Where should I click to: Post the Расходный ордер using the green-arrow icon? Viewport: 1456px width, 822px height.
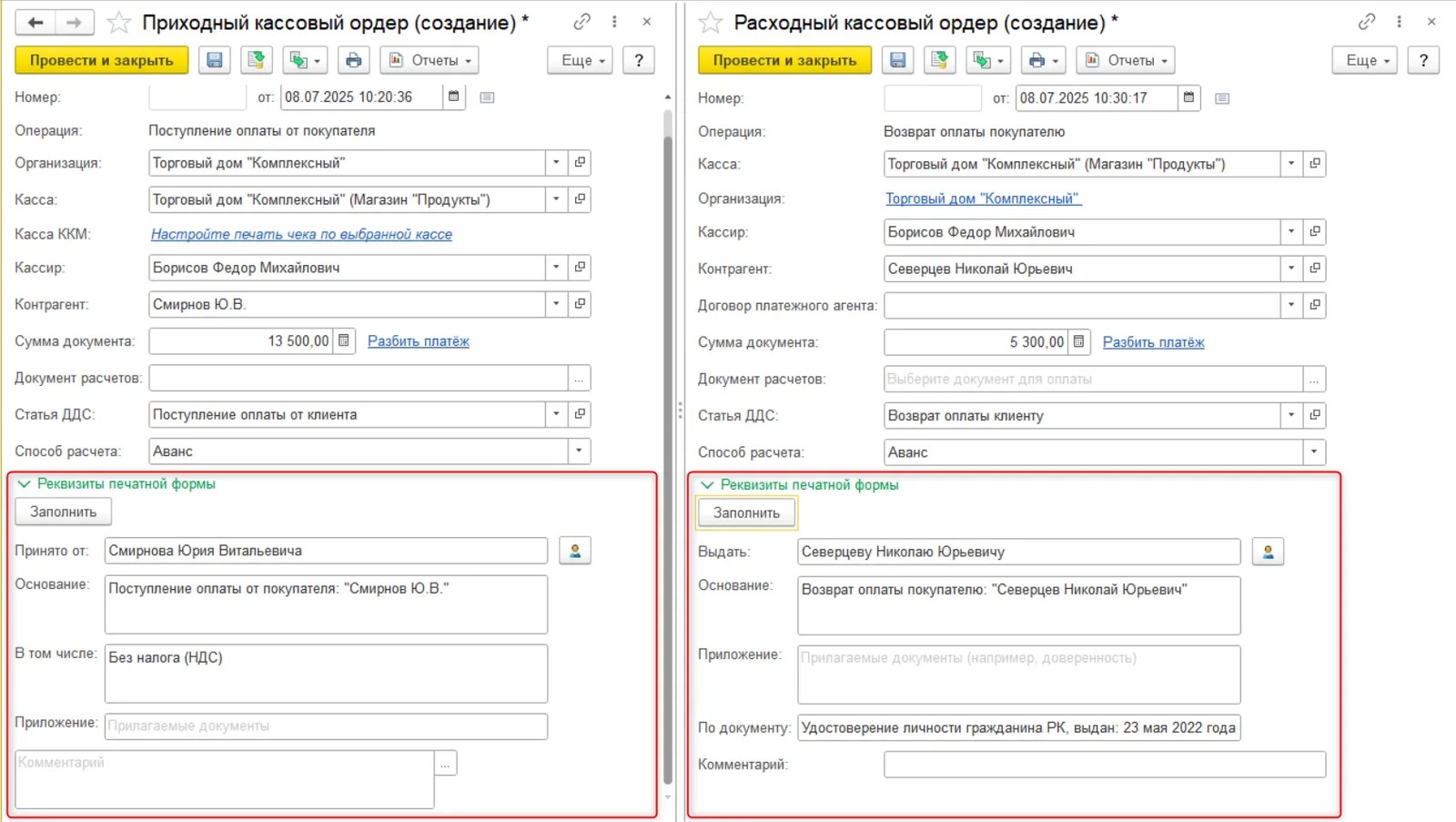click(939, 60)
